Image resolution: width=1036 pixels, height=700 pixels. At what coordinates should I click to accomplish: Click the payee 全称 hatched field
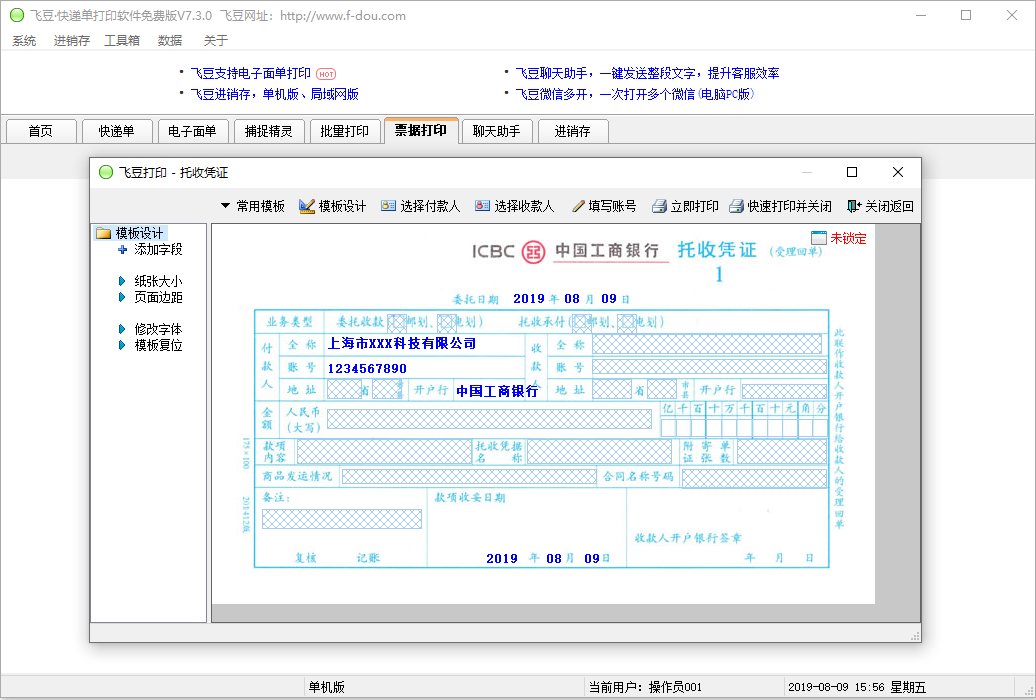[x=707, y=344]
